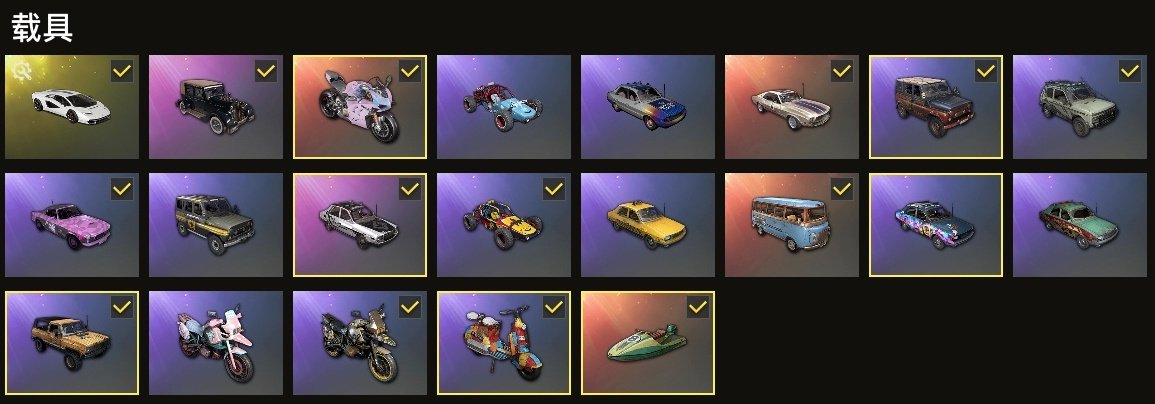Select the green speedboat skin
The width and height of the screenshot is (1155, 404).
[x=647, y=343]
